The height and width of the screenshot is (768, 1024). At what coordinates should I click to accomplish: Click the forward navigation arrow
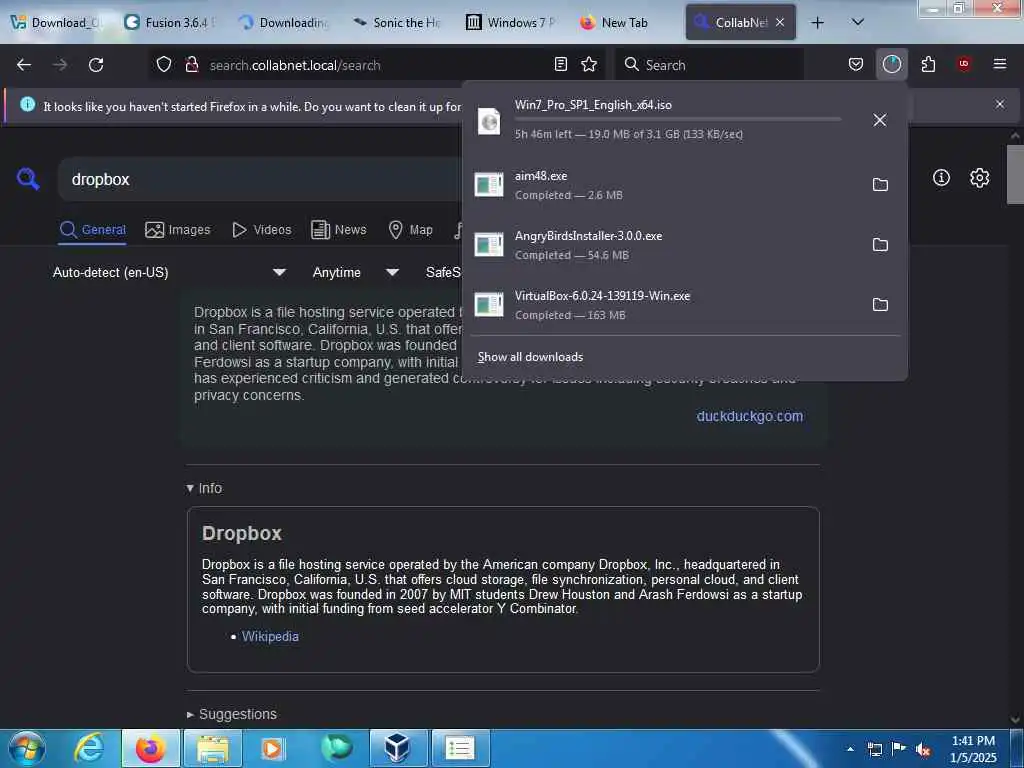coord(60,65)
